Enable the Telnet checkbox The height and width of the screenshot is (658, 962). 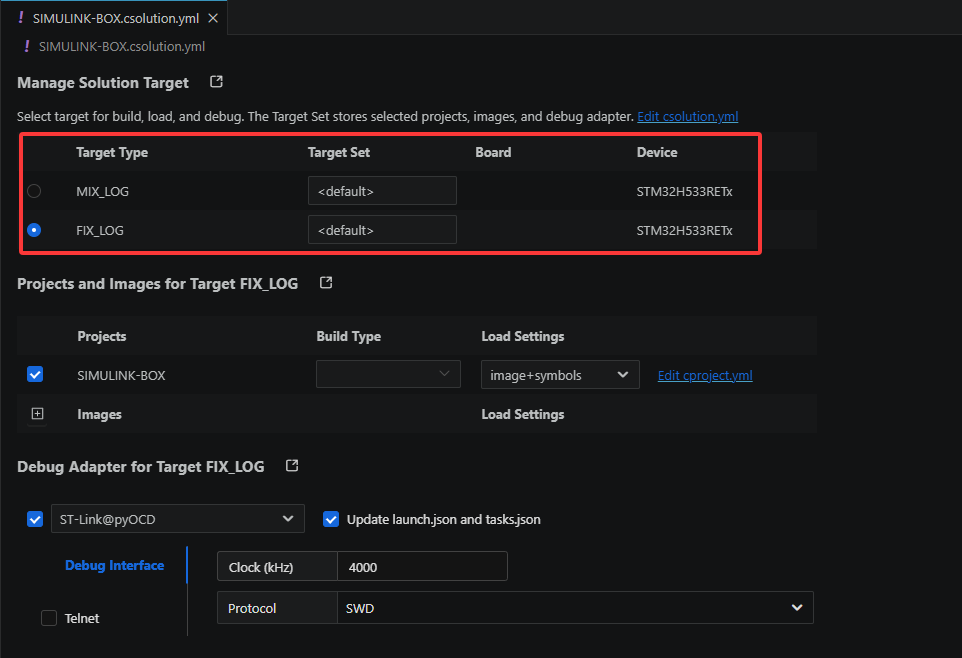[x=49, y=617]
